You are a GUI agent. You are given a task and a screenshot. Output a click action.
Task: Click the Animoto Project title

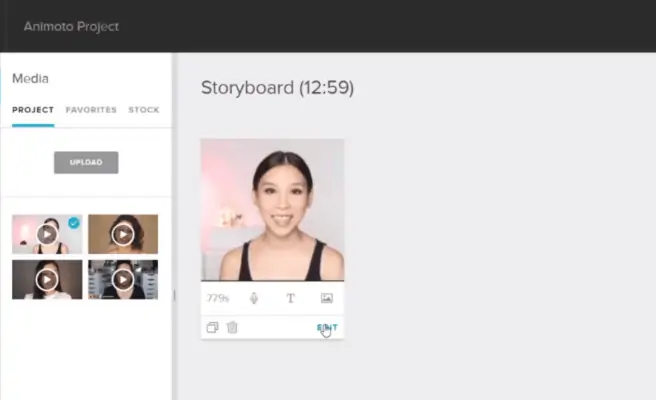(71, 26)
